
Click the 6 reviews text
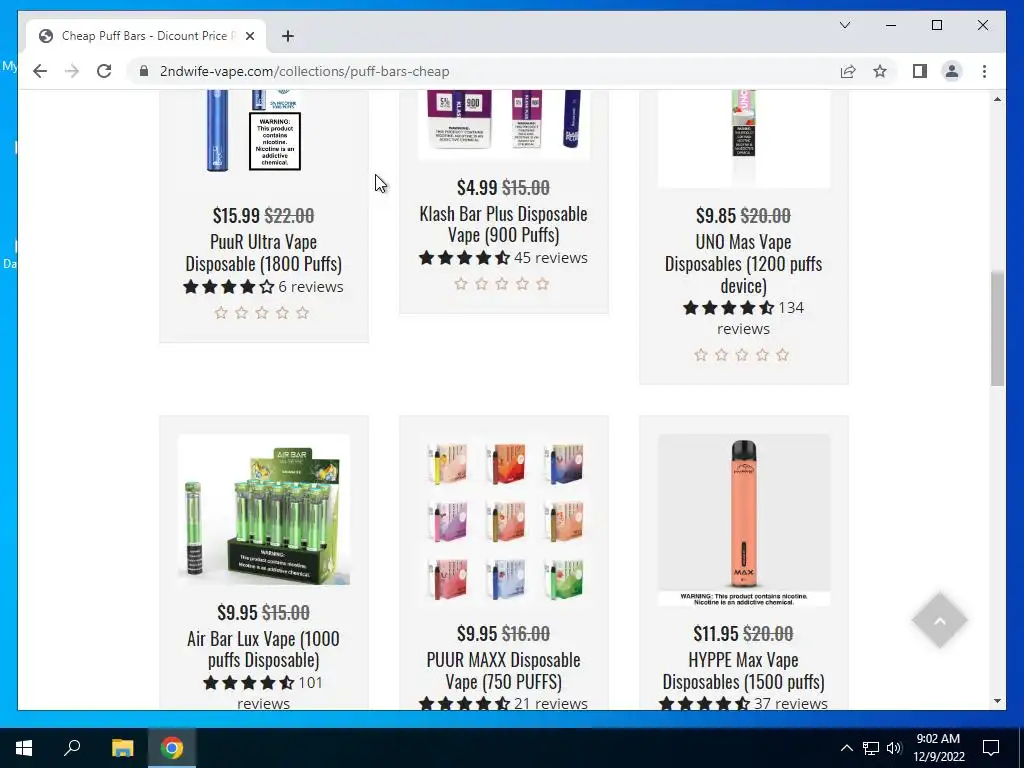[311, 287]
